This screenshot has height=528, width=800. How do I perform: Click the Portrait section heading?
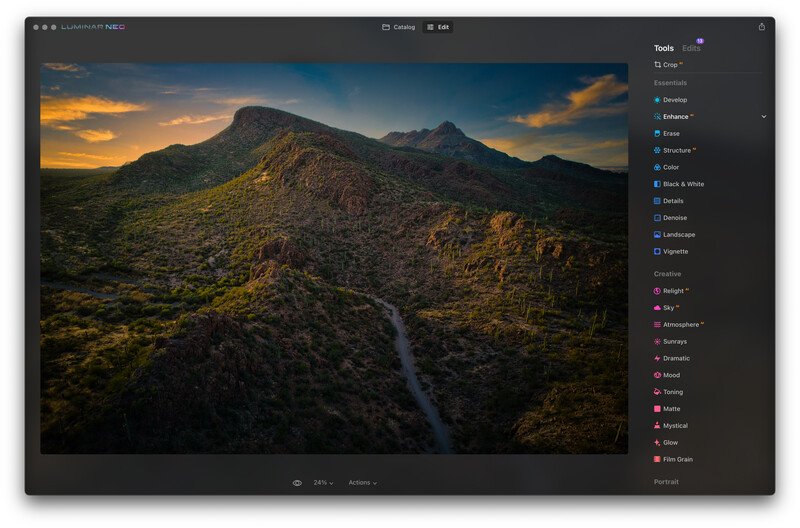[666, 482]
